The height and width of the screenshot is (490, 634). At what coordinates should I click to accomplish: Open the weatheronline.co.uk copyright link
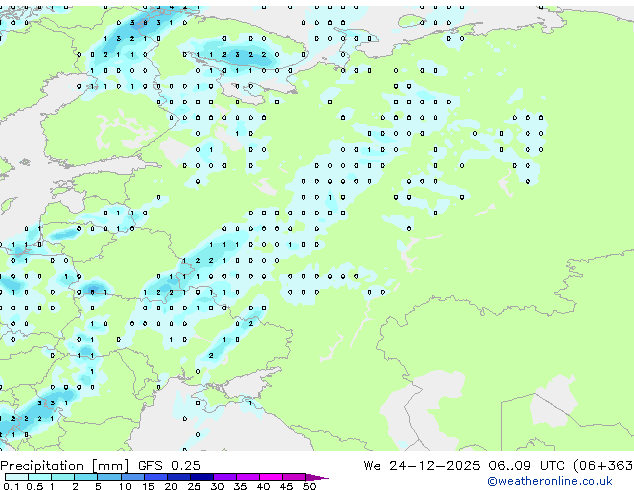pos(549,481)
